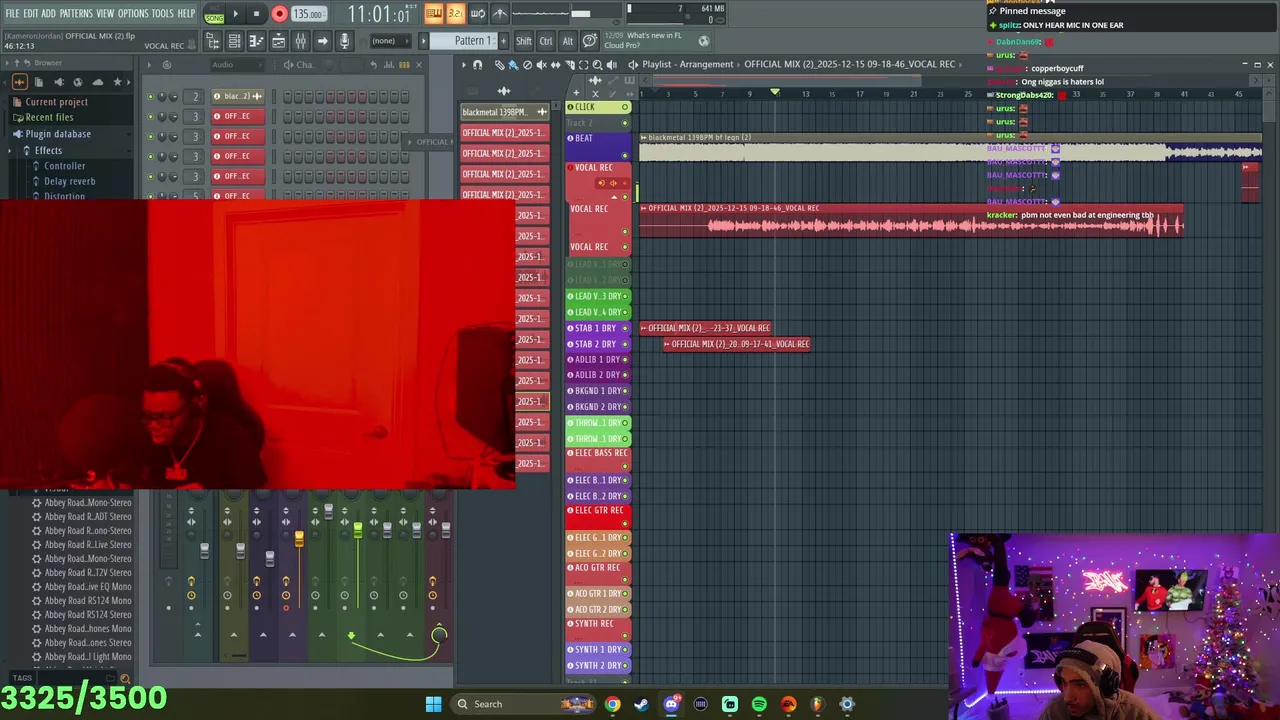Mute the ADLIB 1 DRY track
The image size is (1280, 720).
625,359
